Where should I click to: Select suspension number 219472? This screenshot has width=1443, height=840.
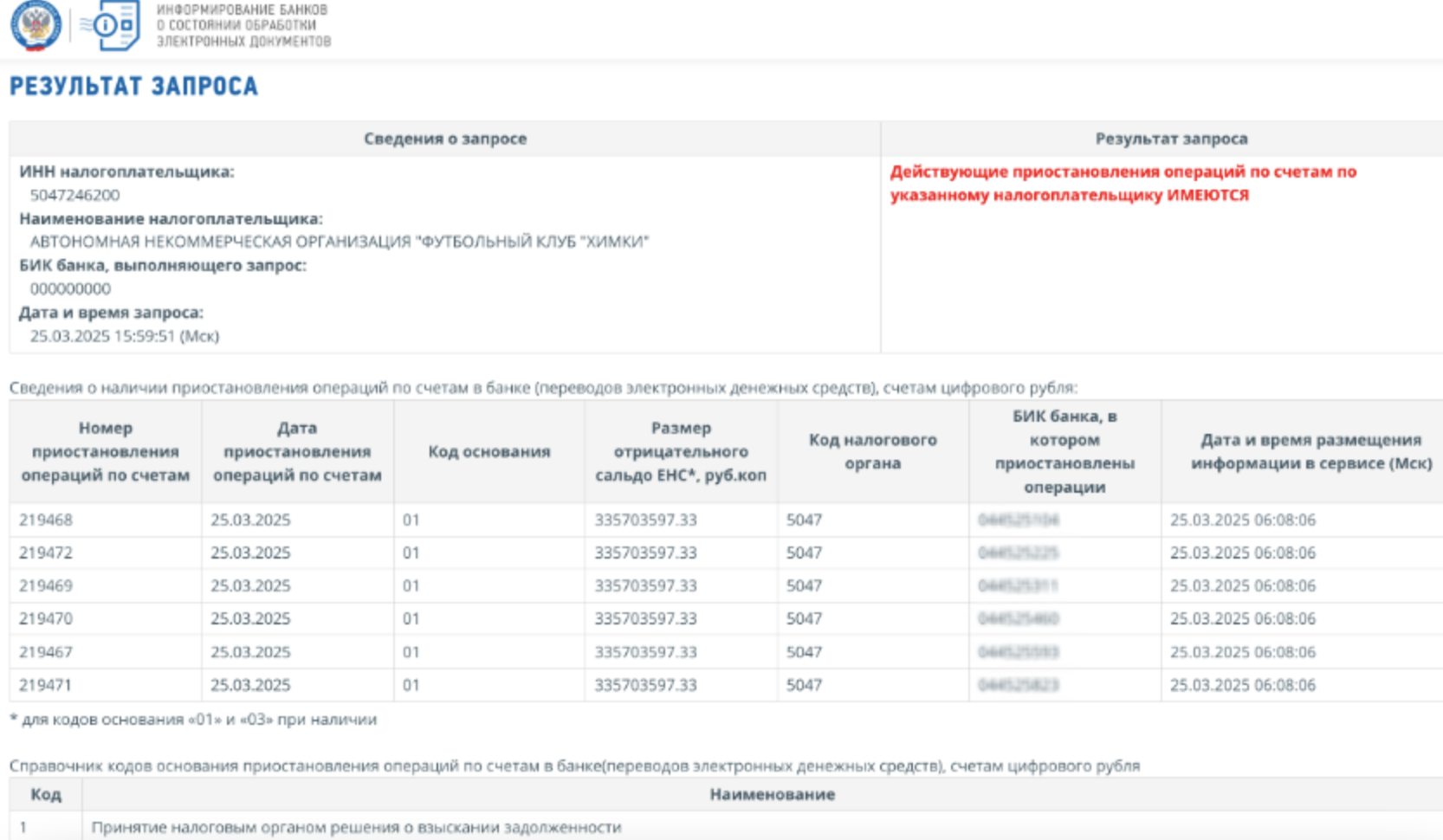click(x=46, y=552)
